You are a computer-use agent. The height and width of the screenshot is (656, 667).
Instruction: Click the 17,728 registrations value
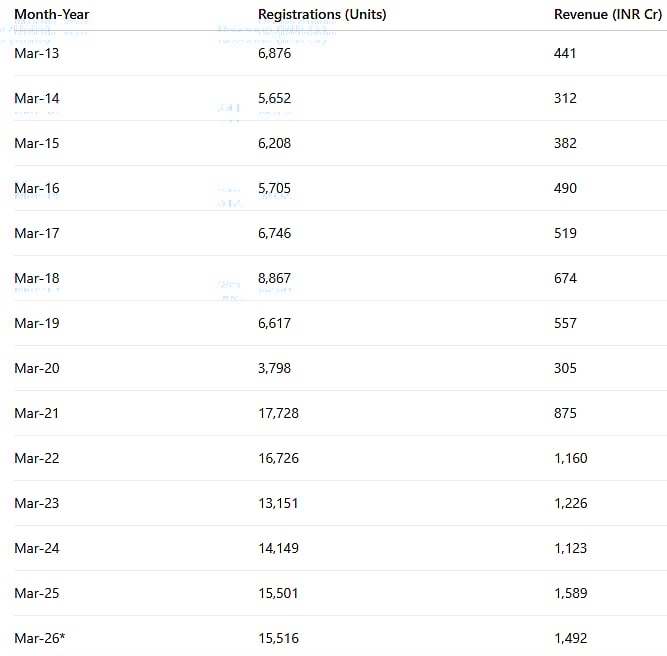tap(278, 413)
